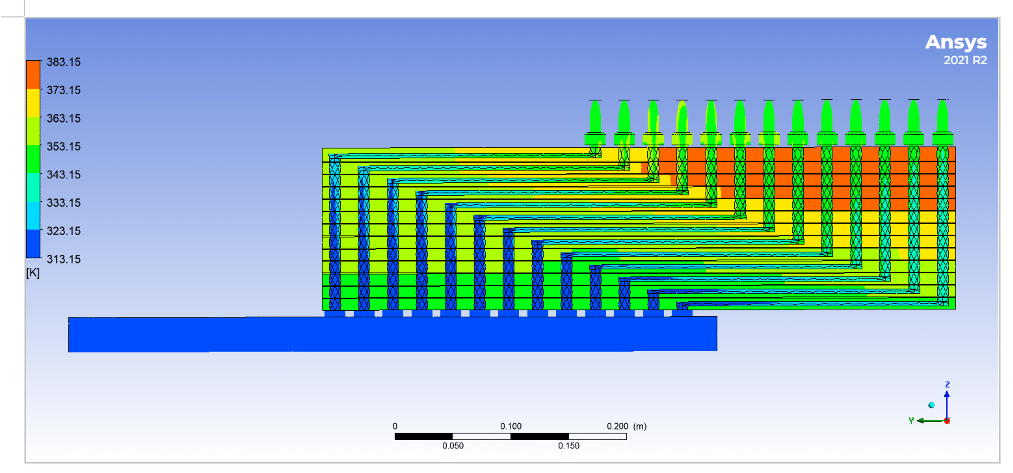Screen dimensions: 1013x473
Task: Click the red X axis dot of triad
Action: (947, 421)
